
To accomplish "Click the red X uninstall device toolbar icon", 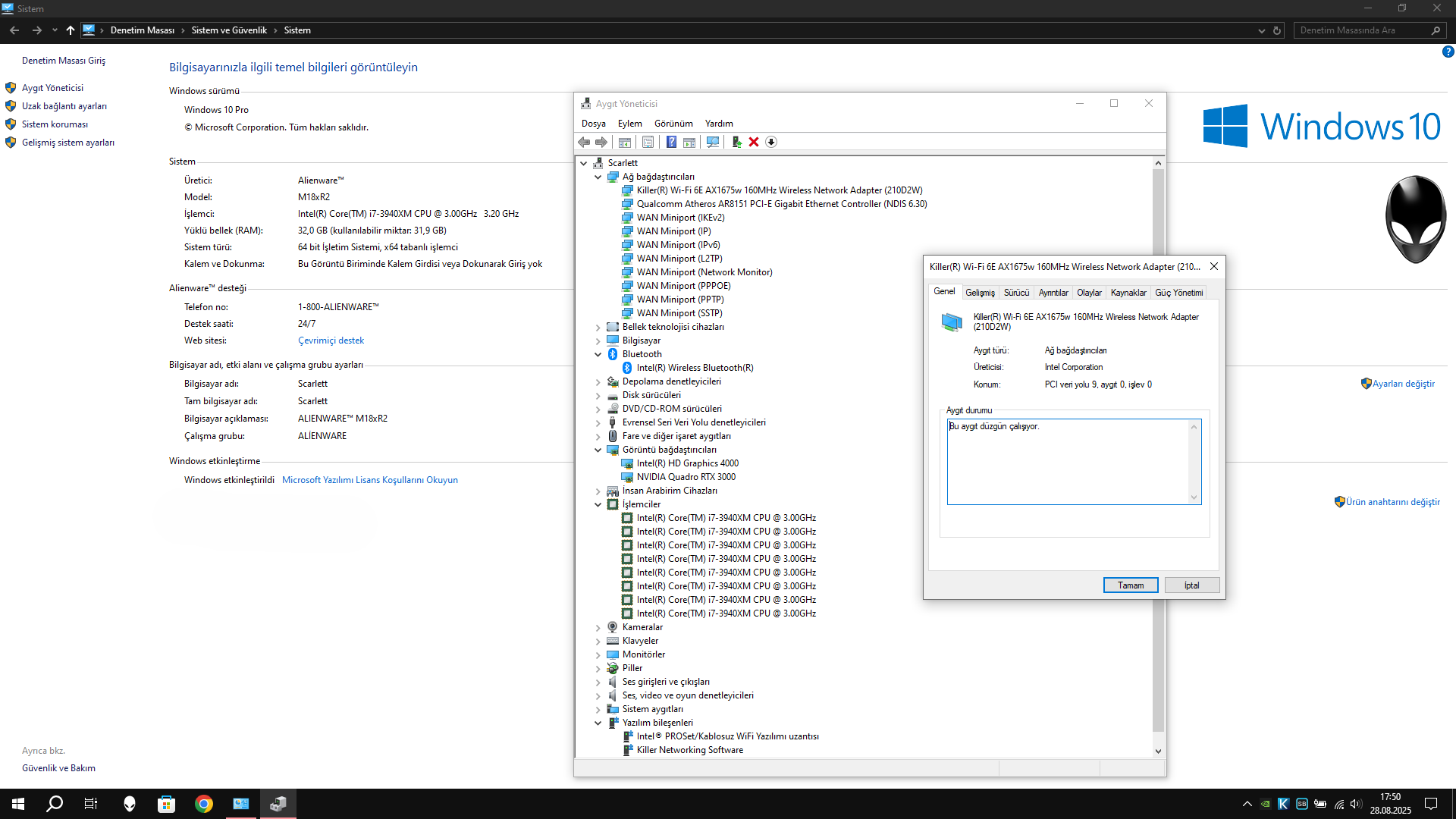I will [x=754, y=142].
